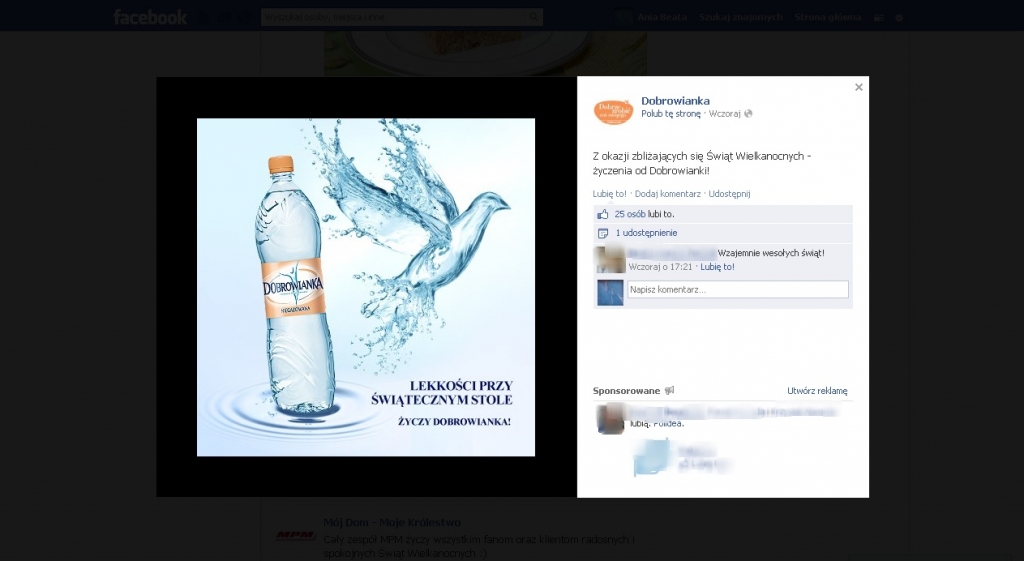Open the list of 25 osób who liked

630,214
